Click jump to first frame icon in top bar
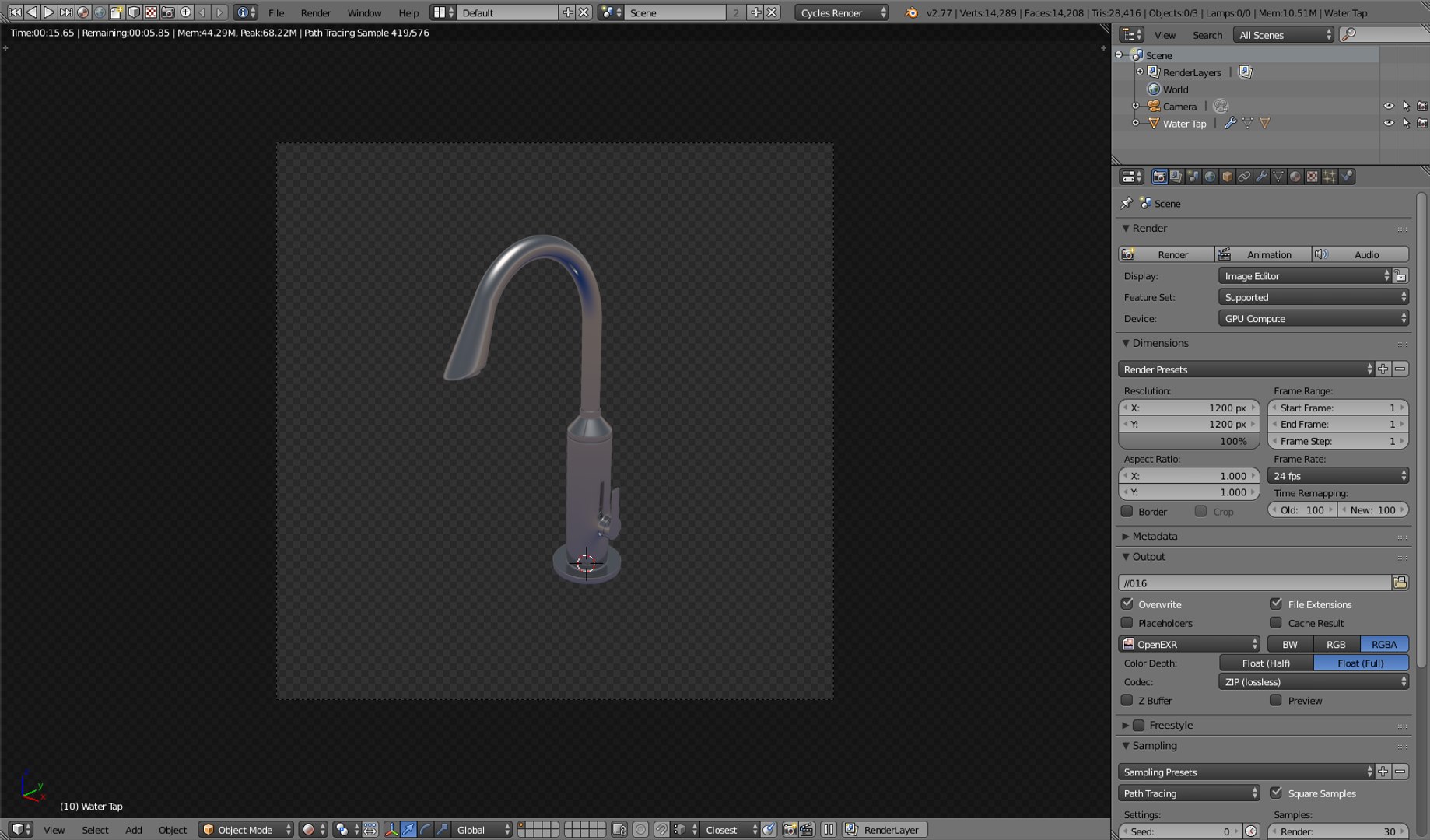 point(15,12)
